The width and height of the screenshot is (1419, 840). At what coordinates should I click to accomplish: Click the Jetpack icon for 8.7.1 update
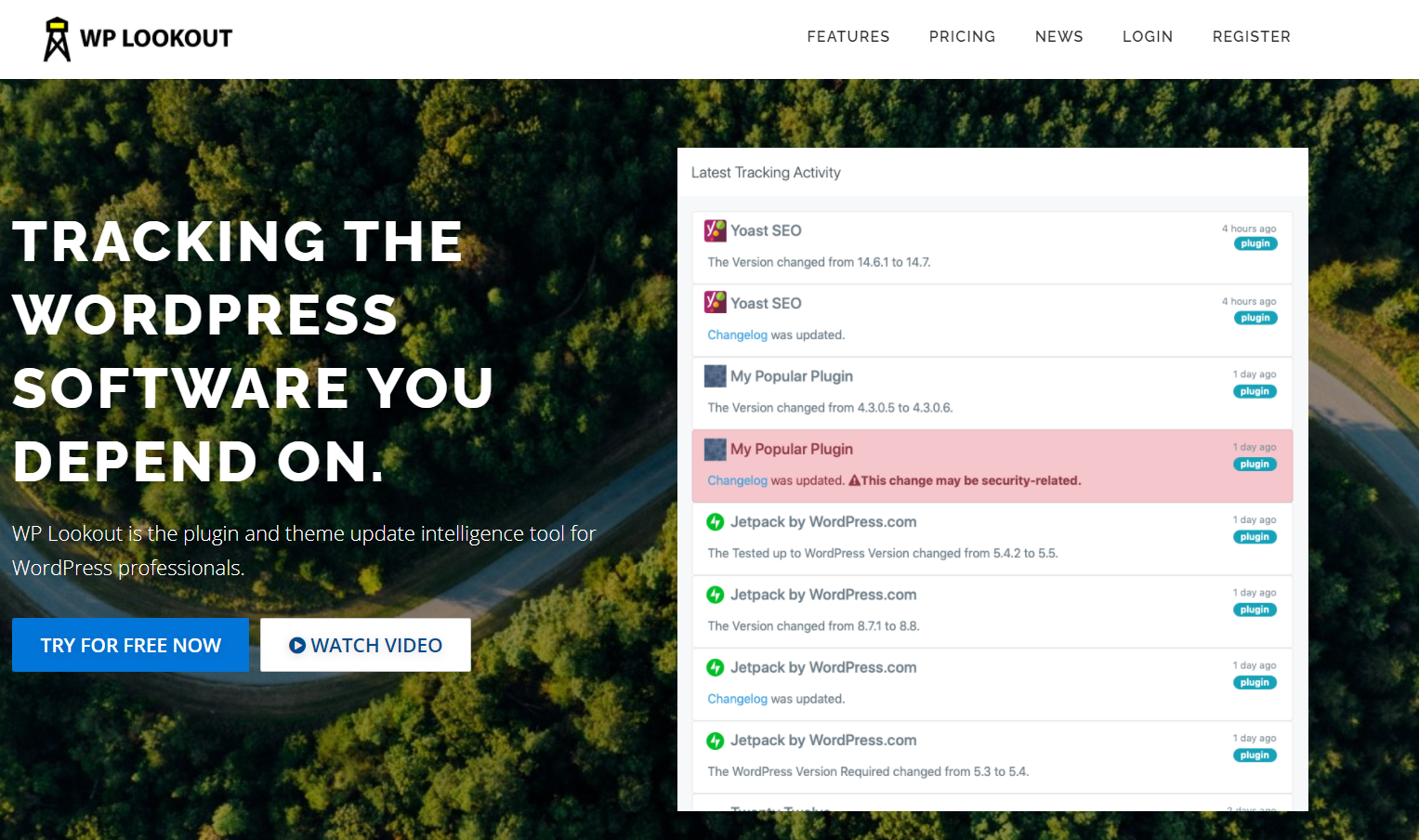point(715,595)
